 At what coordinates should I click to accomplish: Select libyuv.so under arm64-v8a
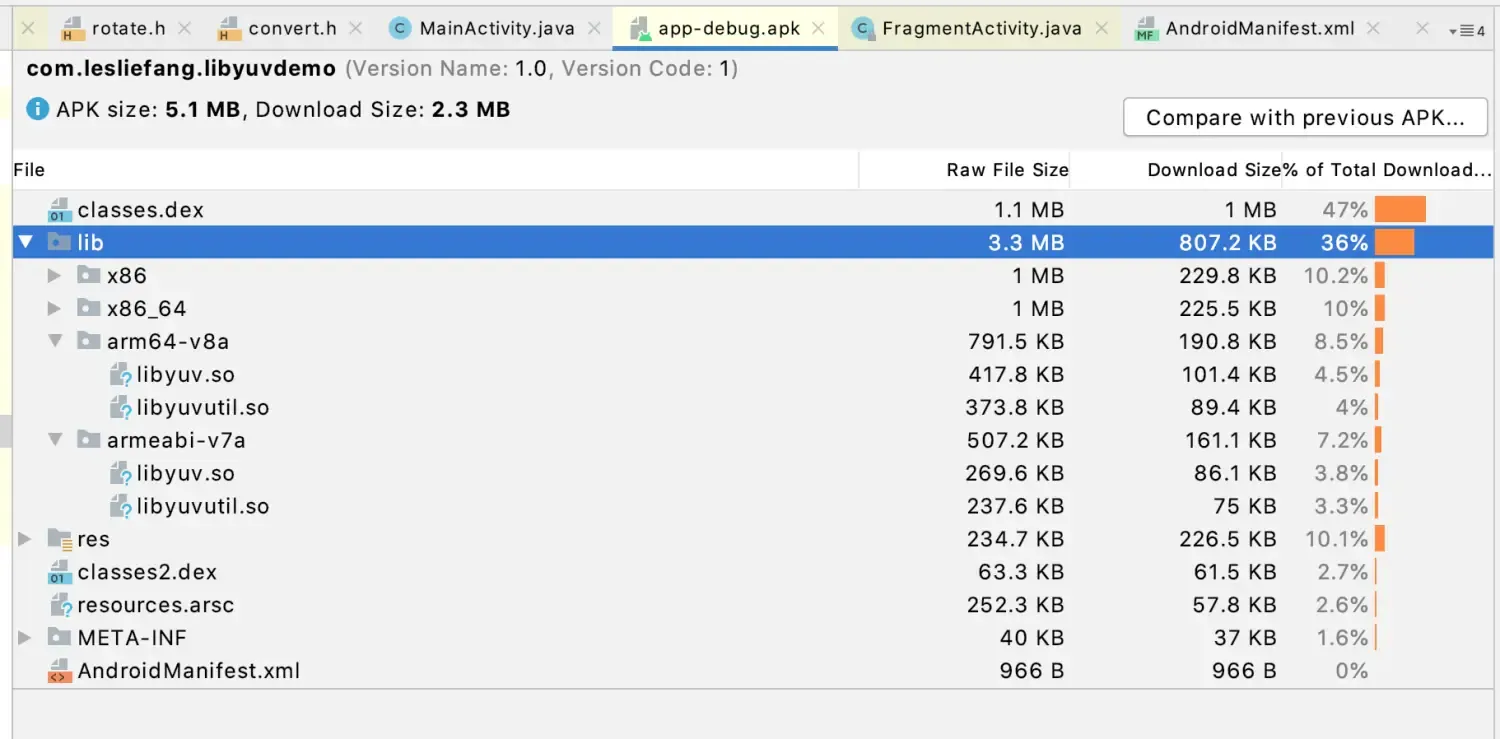[185, 374]
